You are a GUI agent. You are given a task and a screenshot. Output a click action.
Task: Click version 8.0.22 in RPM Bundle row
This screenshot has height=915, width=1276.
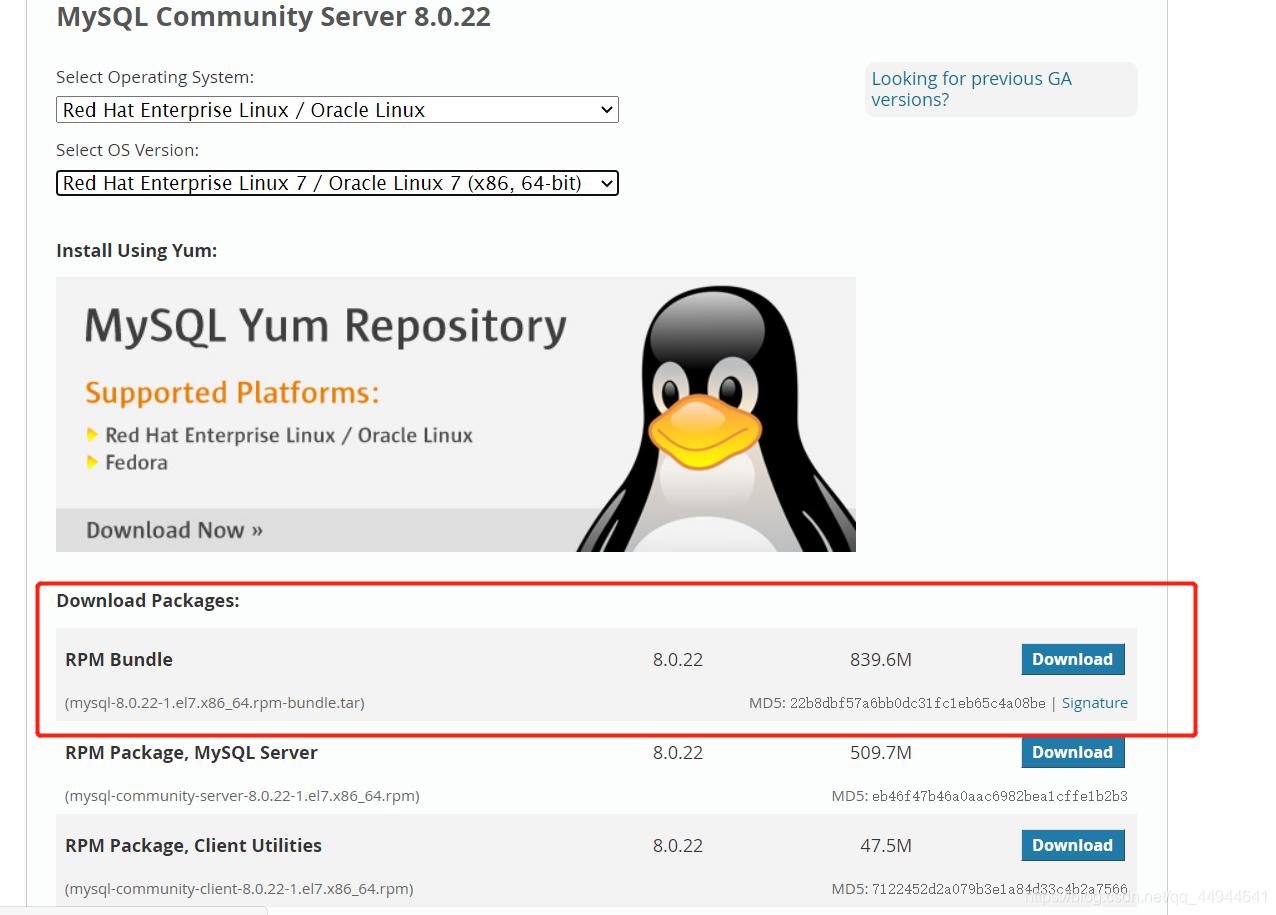(x=678, y=660)
